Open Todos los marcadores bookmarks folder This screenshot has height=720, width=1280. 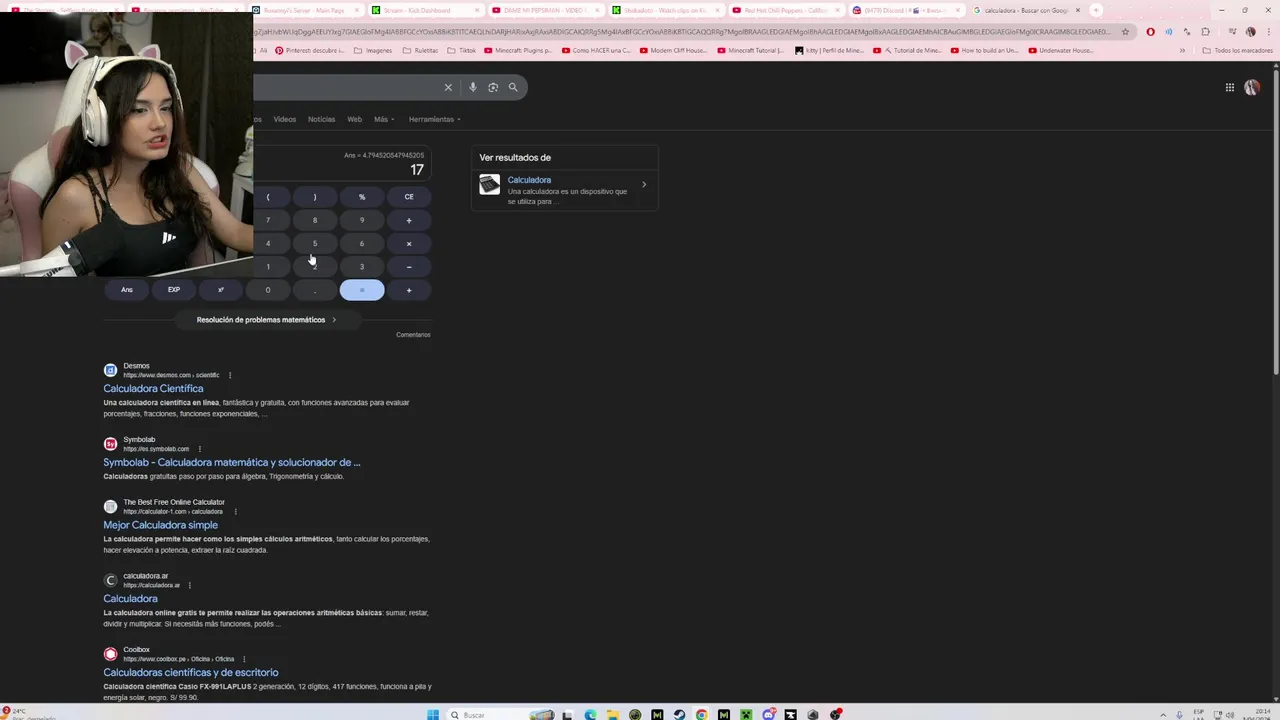click(x=1237, y=50)
